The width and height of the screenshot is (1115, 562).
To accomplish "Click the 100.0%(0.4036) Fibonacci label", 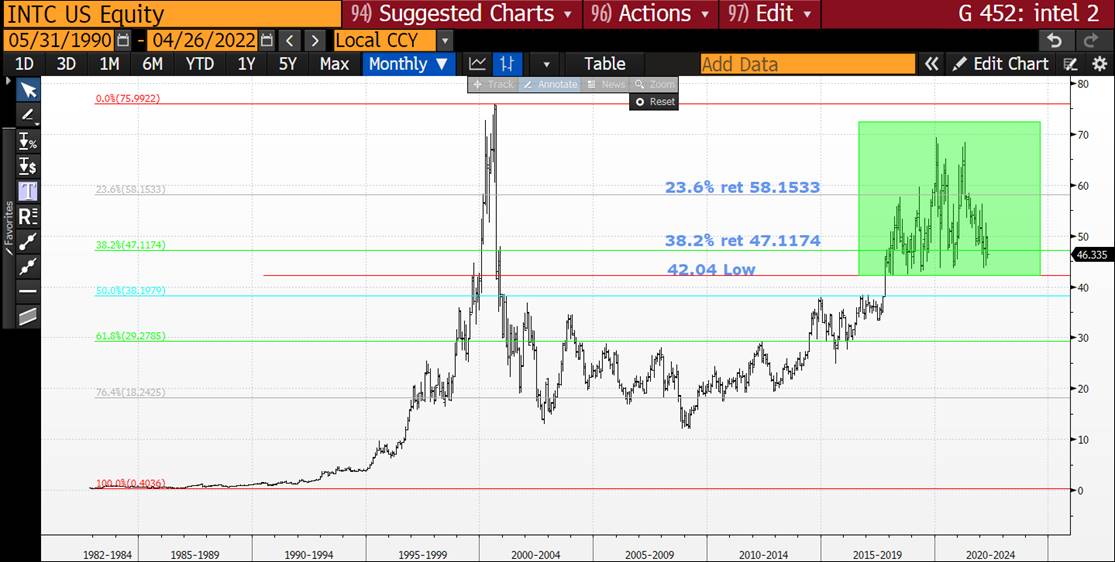I will 131,484.
